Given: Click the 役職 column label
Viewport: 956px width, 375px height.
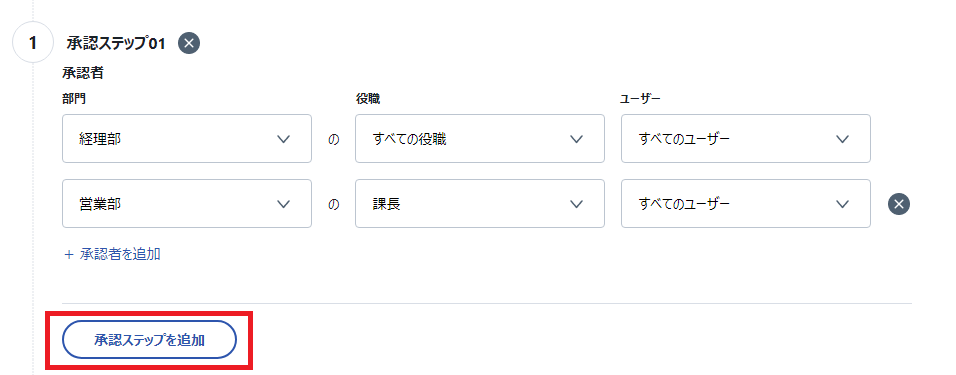Looking at the screenshot, I should (x=368, y=98).
